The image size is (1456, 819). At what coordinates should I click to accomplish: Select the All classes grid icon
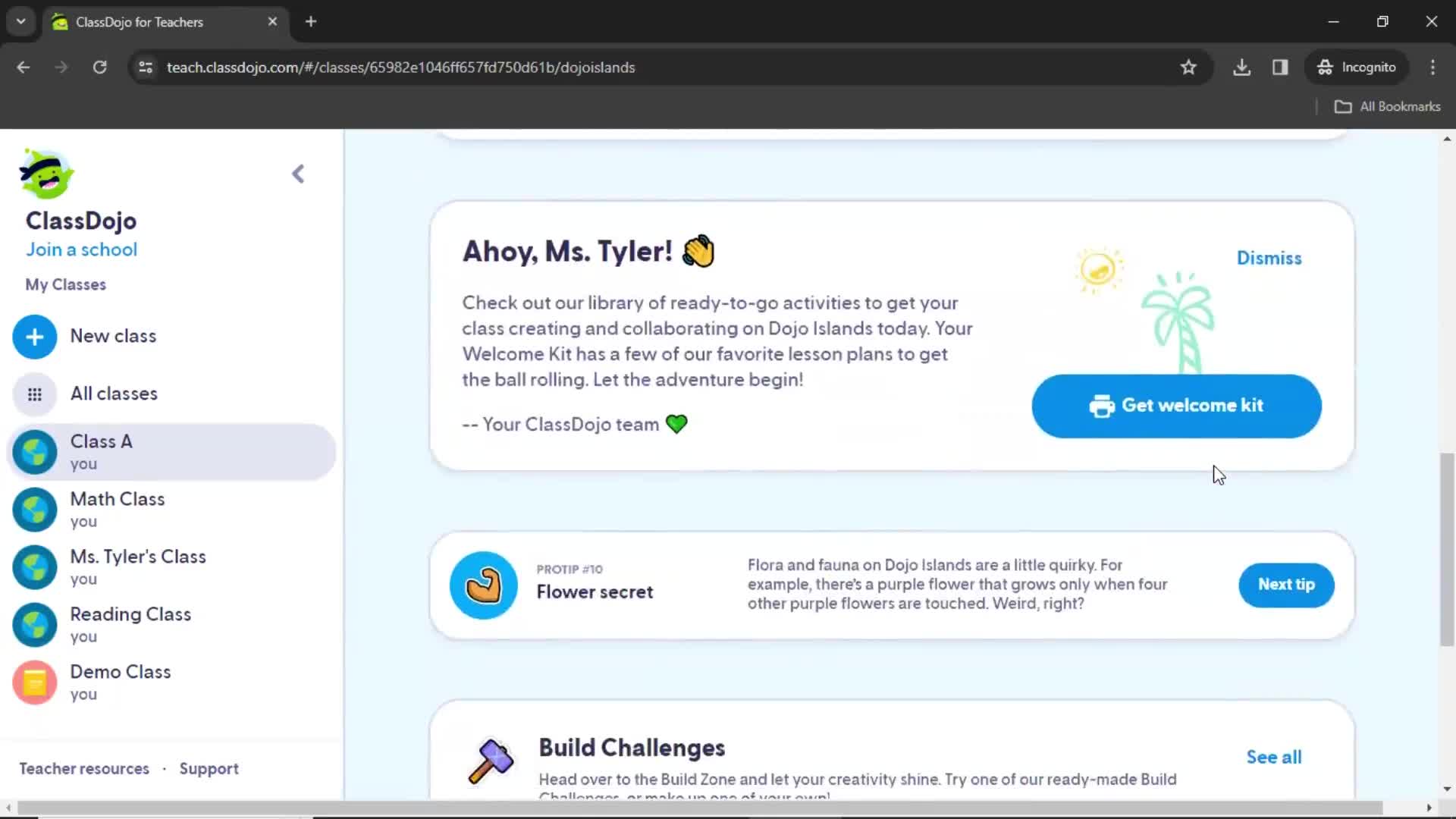coord(34,393)
